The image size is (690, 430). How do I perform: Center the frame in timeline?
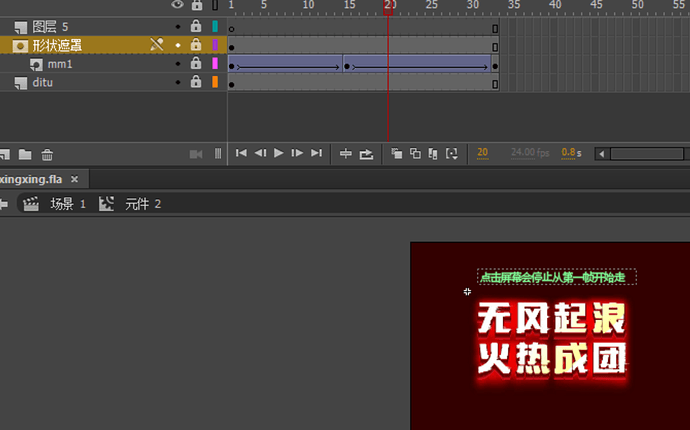click(x=346, y=153)
